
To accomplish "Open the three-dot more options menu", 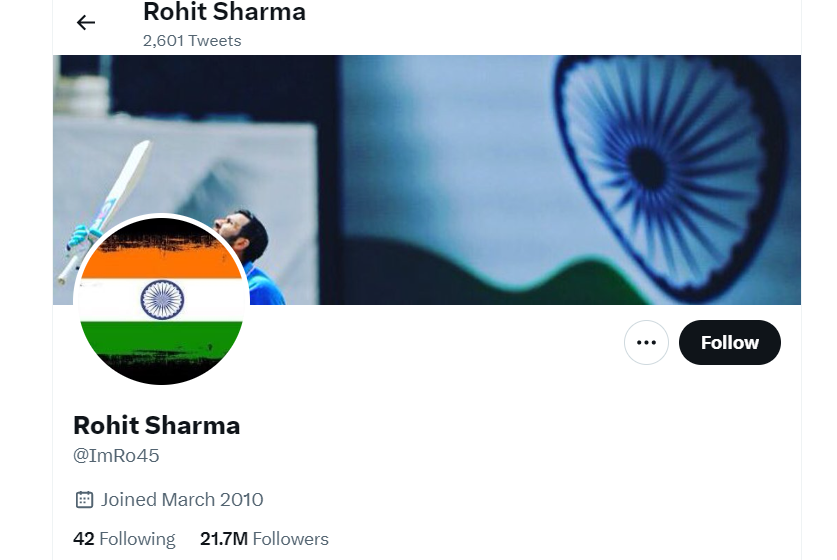I will point(646,342).
